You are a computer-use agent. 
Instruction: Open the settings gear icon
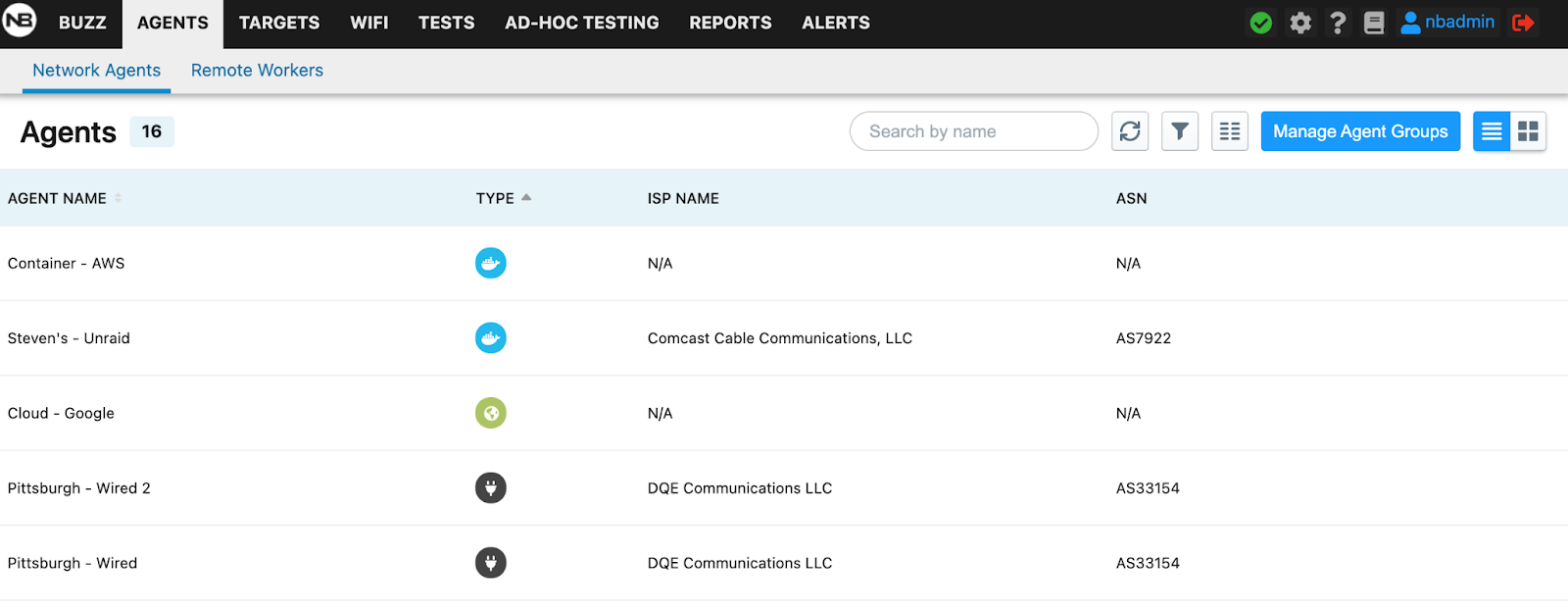(x=1300, y=23)
